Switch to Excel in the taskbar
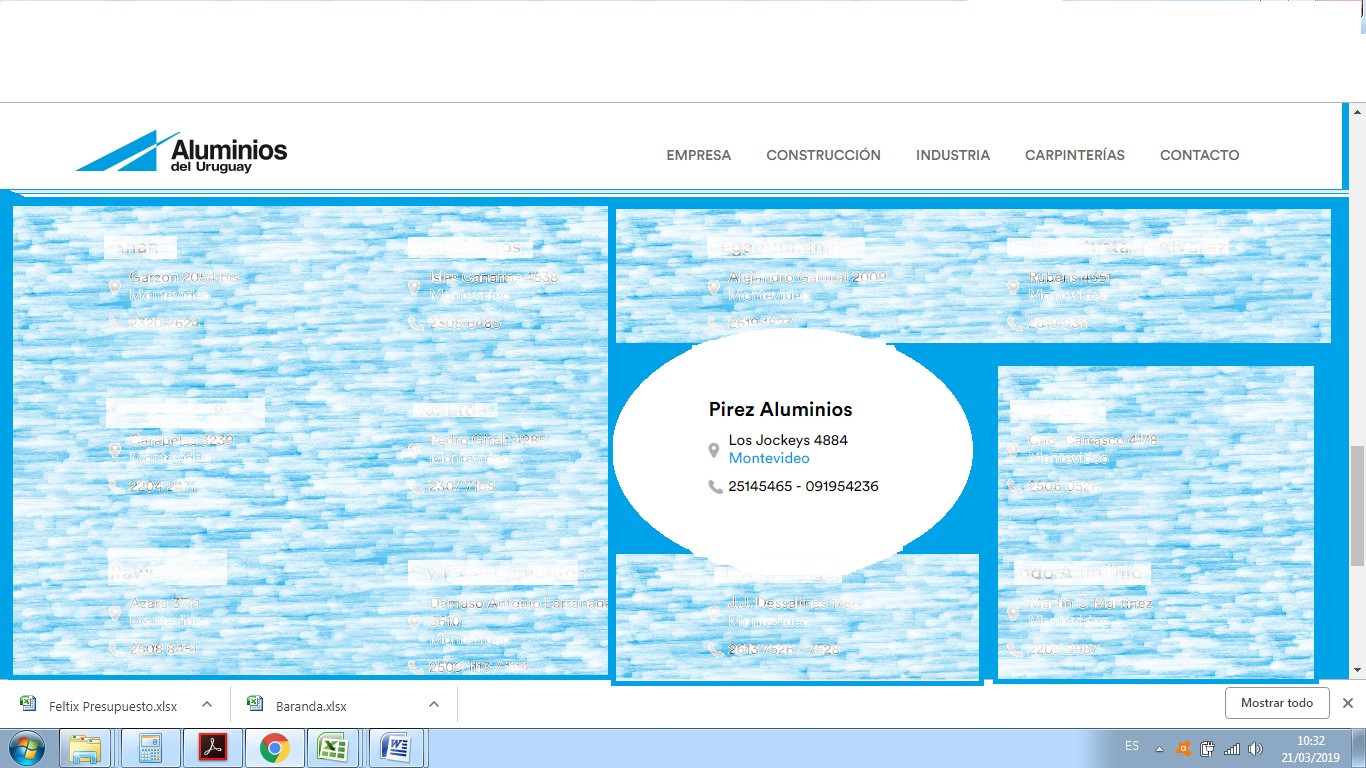The height and width of the screenshot is (768, 1366). tap(332, 748)
